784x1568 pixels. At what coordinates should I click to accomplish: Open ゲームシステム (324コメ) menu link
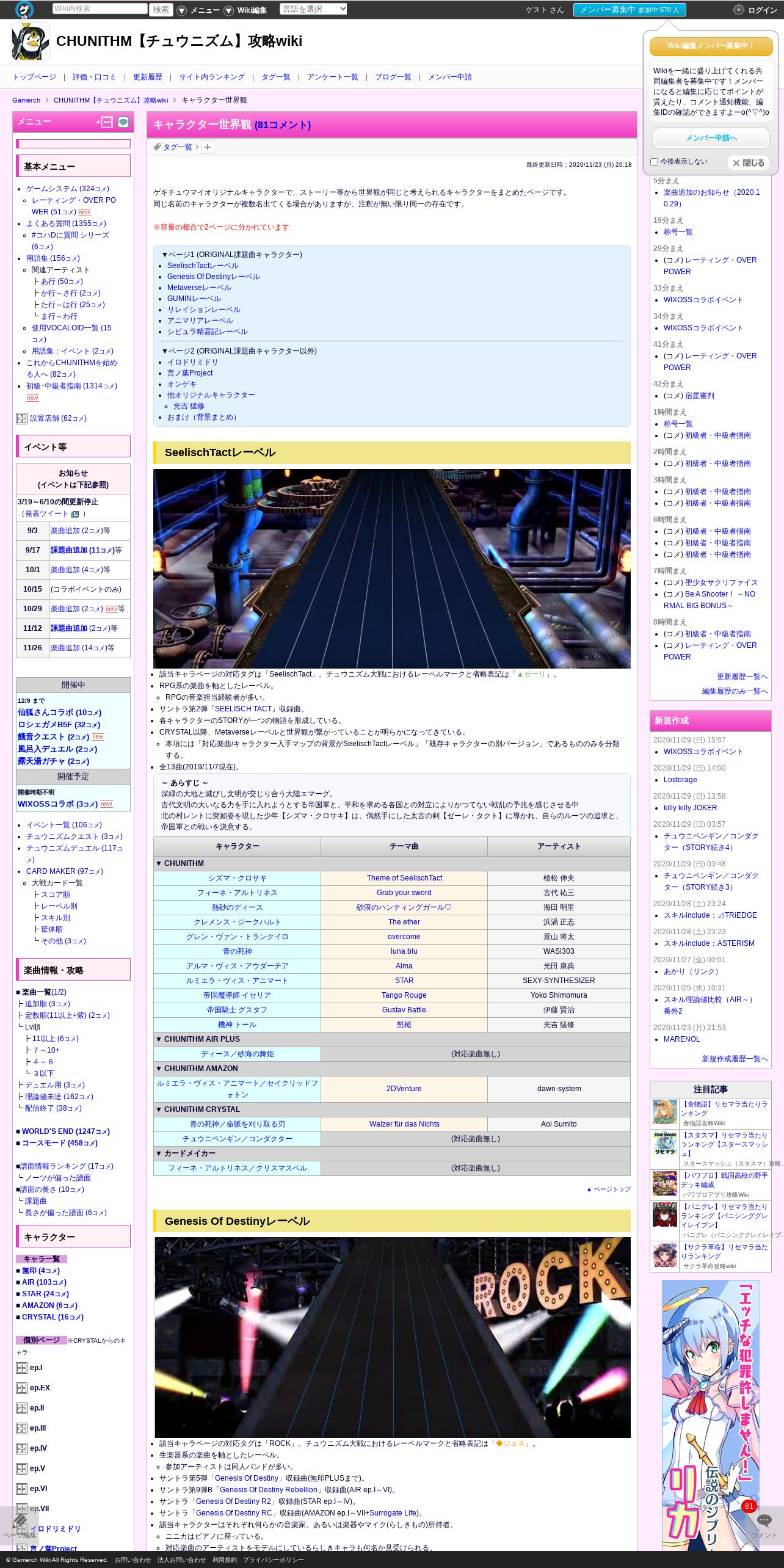(x=67, y=189)
